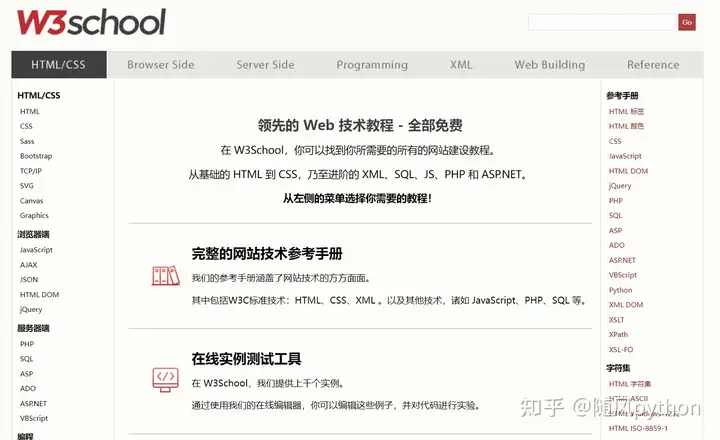Select the XML navigation tab
Screen dimensions: 720x440
pos(461,65)
